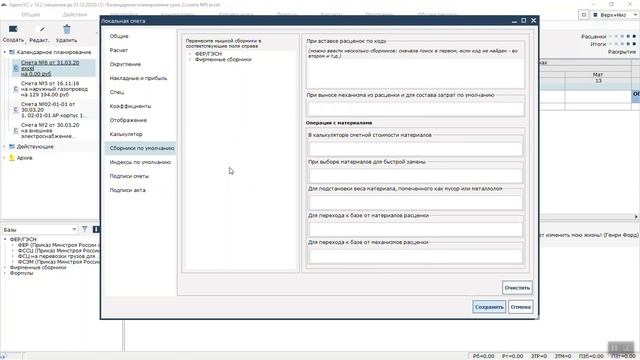Select Фирменные сборники in dialog tree
Screen dimensions: 640x360
point(223,60)
